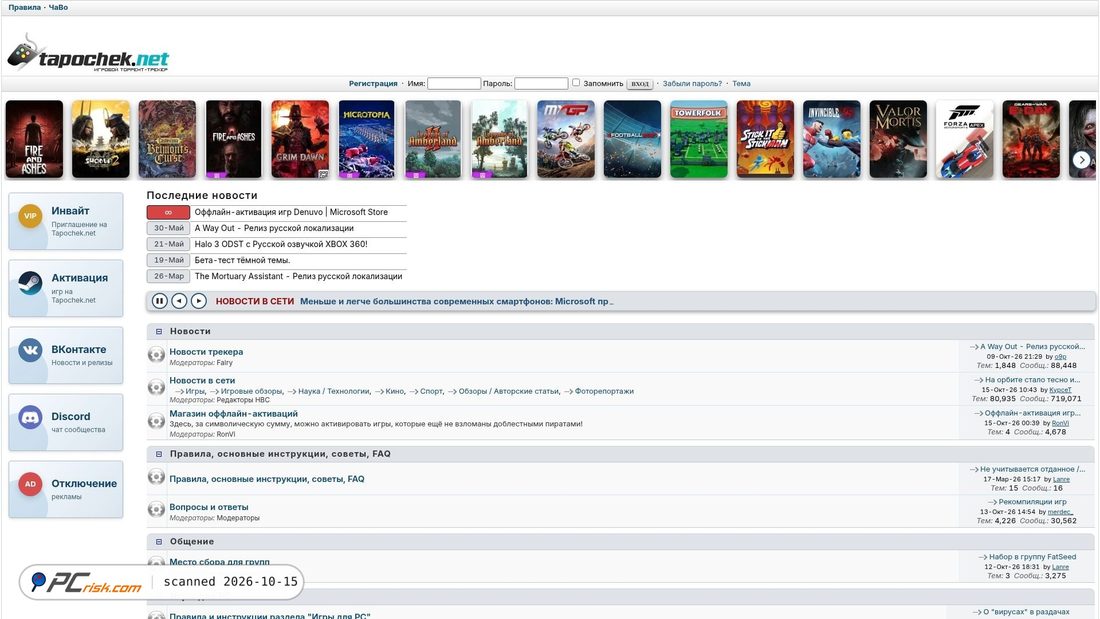
Task: Open news The Mortuary Assistant localization
Action: coord(298,277)
